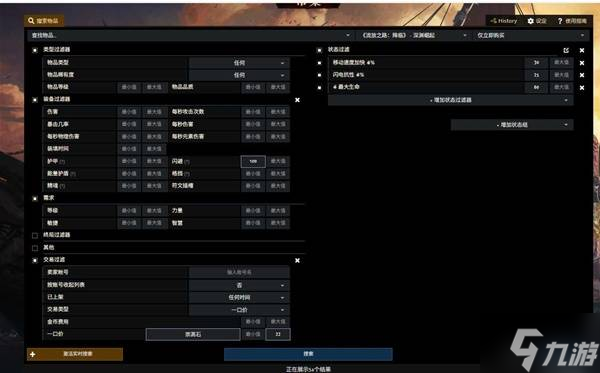Delete the 闪电抗性 #% stat row
Image resolution: width=600 pixels, height=373 pixels.
tap(582, 75)
